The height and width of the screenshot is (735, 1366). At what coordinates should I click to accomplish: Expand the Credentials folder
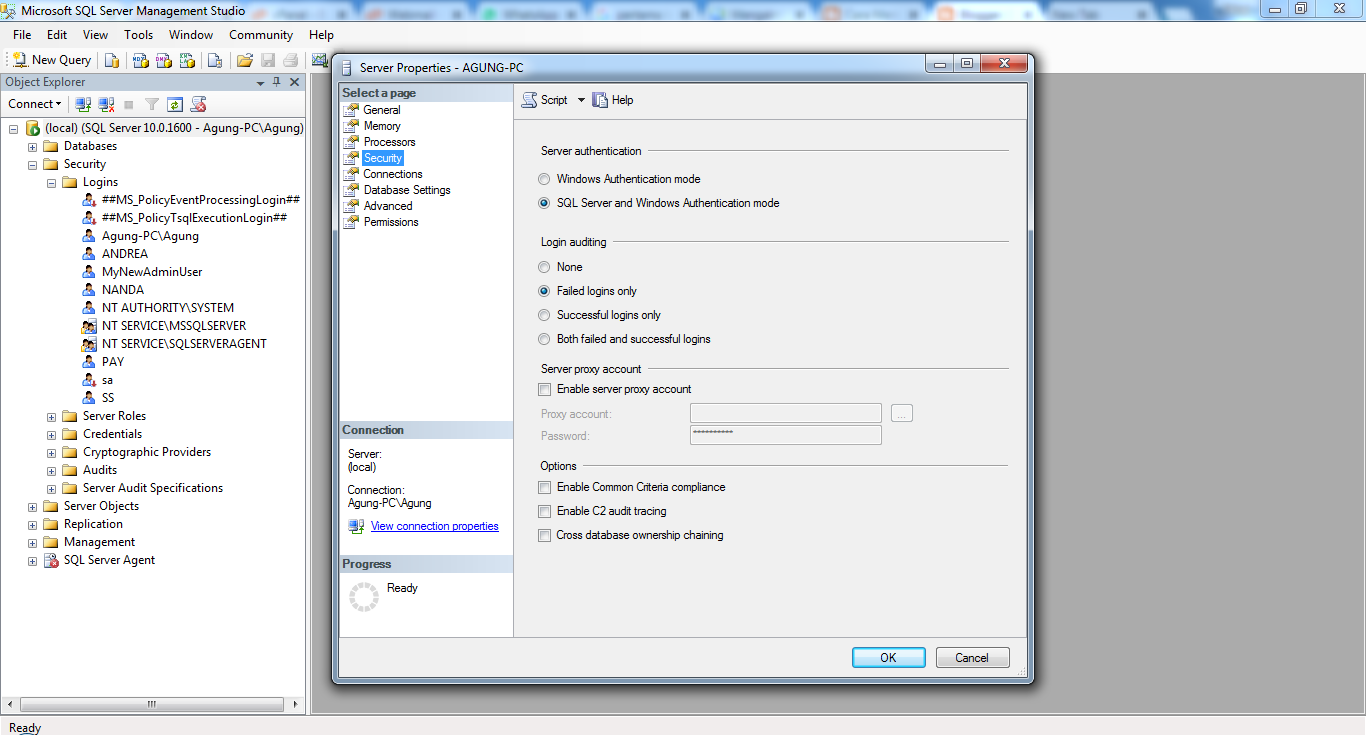click(x=52, y=434)
